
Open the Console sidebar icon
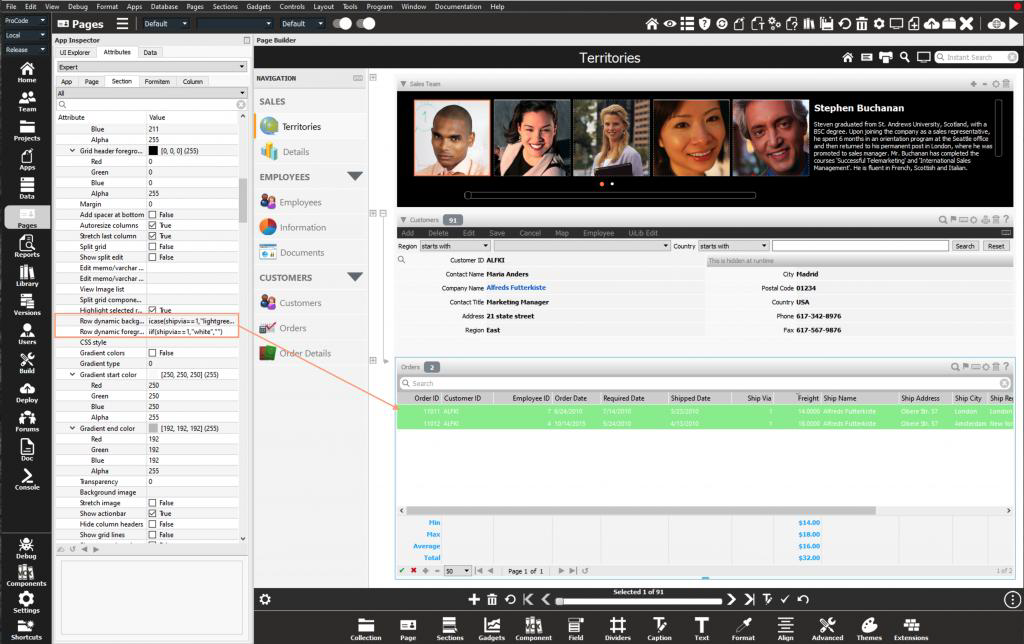[27, 479]
